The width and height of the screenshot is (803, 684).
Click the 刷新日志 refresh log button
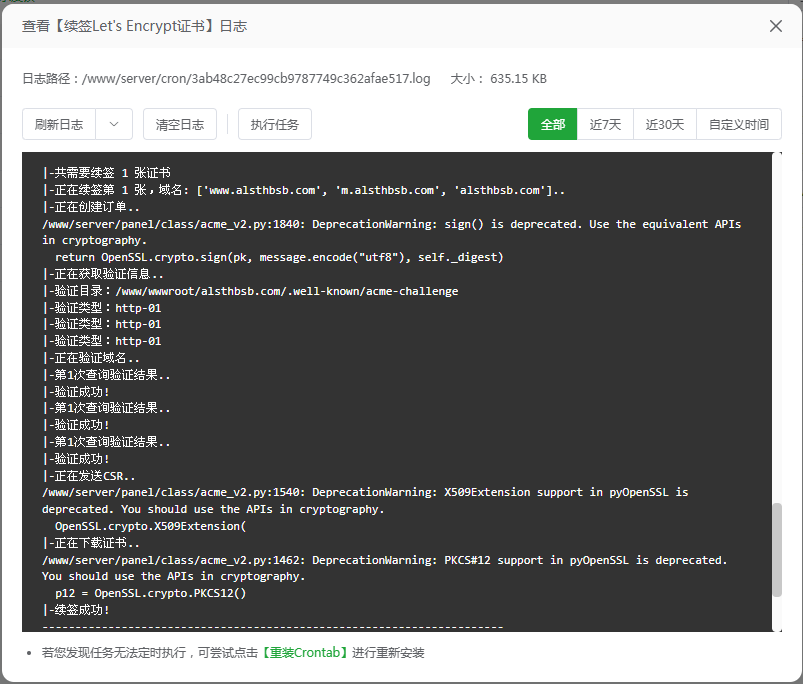click(59, 124)
